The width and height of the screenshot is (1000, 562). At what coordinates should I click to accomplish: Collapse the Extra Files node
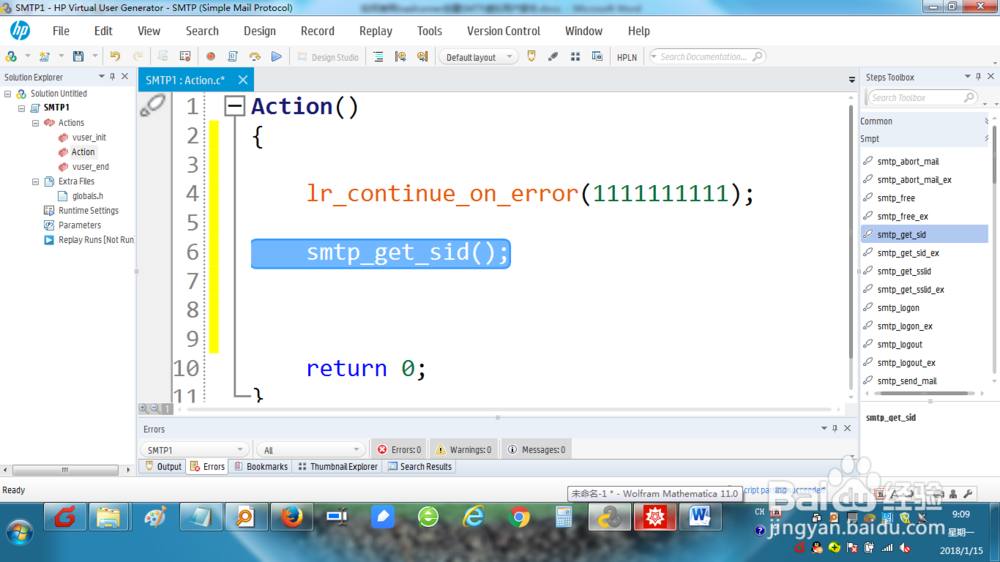click(36, 182)
